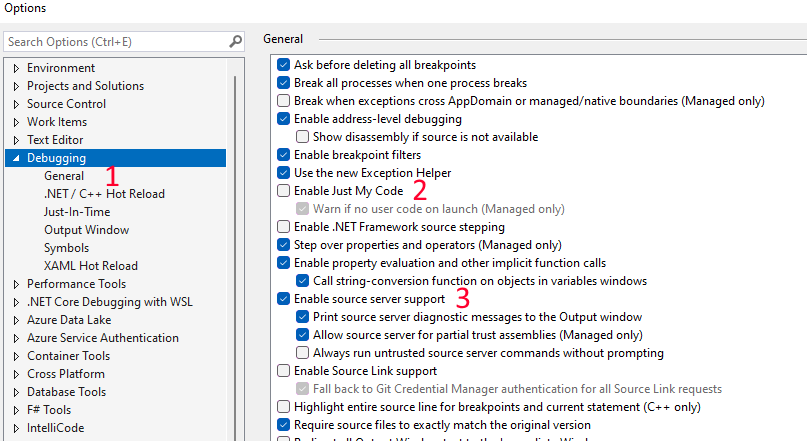Collapse the Debugging node

coord(16,158)
